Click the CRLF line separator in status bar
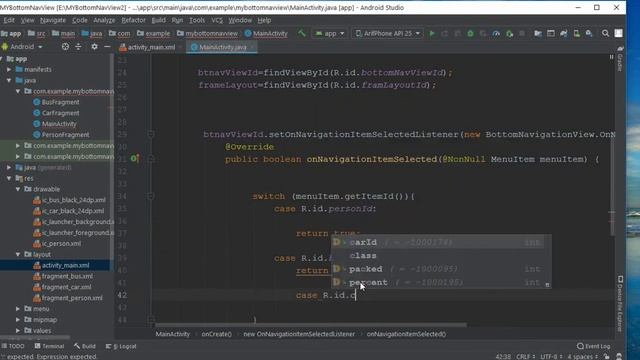Viewport: 640px width, 360px height. (525, 356)
